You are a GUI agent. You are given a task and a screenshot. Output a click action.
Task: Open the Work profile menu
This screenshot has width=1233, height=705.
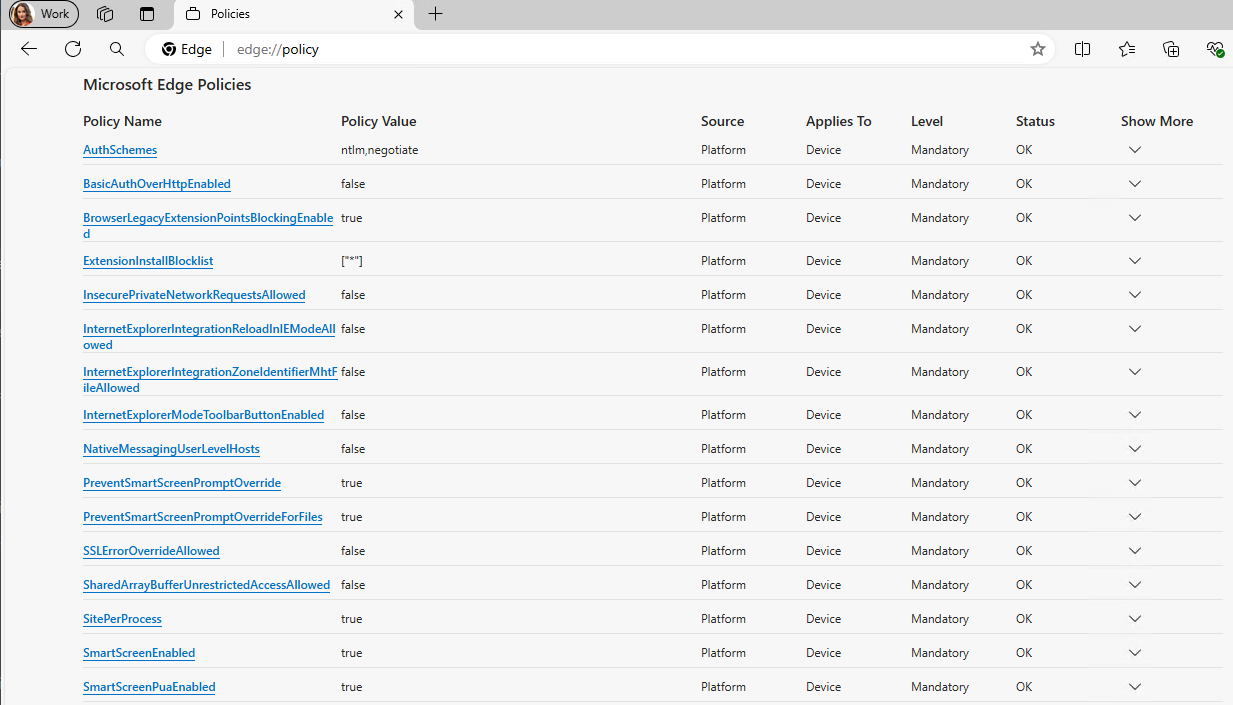click(44, 14)
